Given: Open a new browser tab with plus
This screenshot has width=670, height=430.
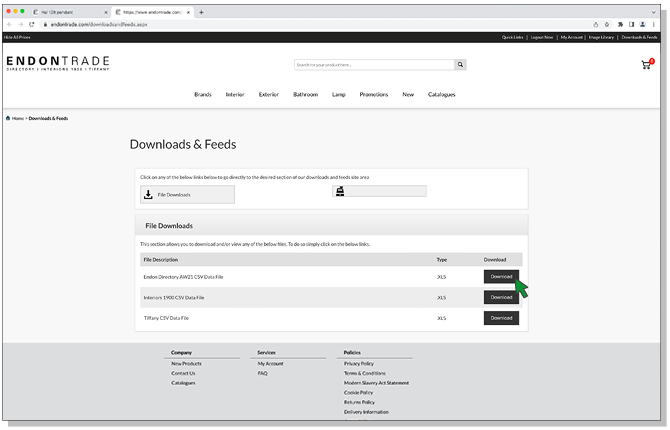Looking at the screenshot, I should tap(201, 12).
